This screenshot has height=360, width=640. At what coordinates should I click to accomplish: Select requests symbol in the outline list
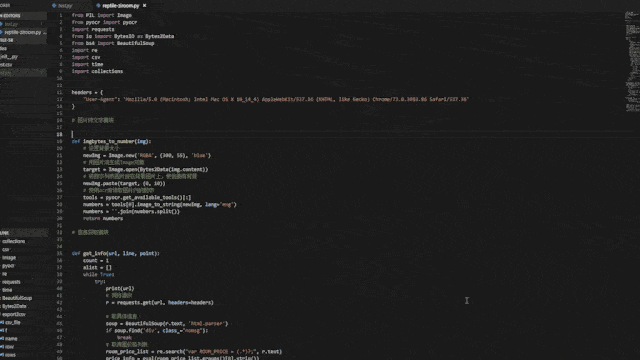(11, 282)
